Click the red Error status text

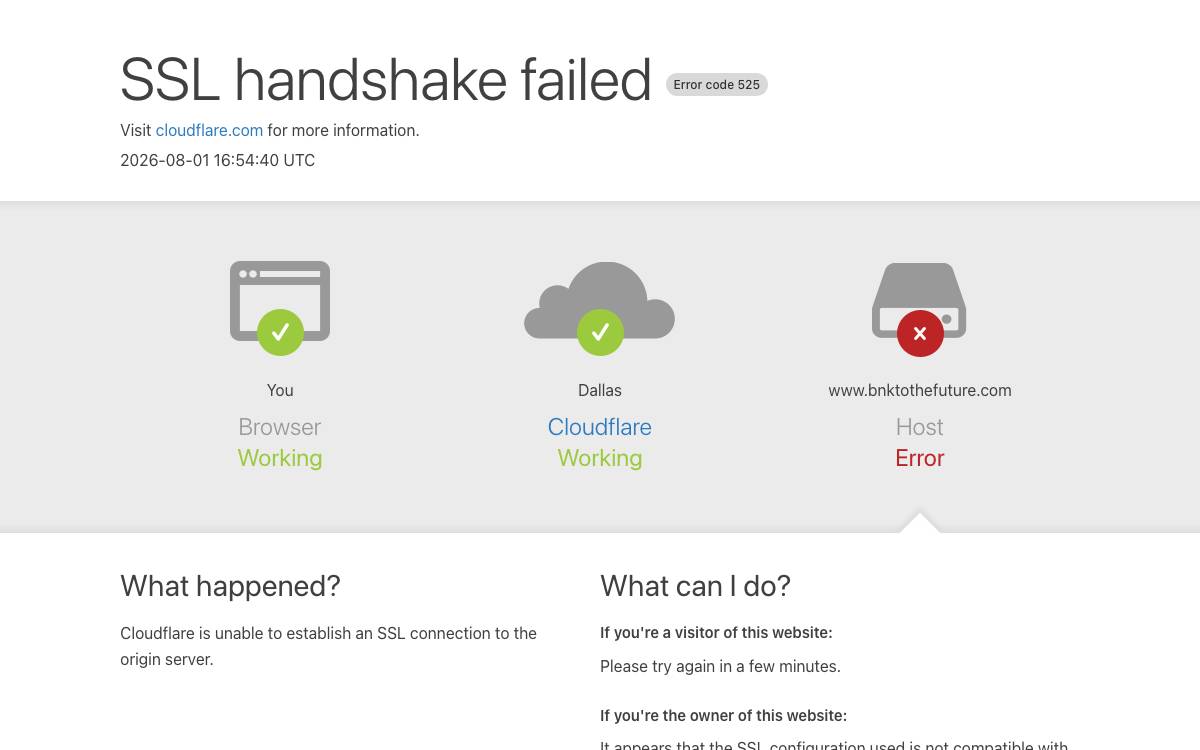coord(920,458)
